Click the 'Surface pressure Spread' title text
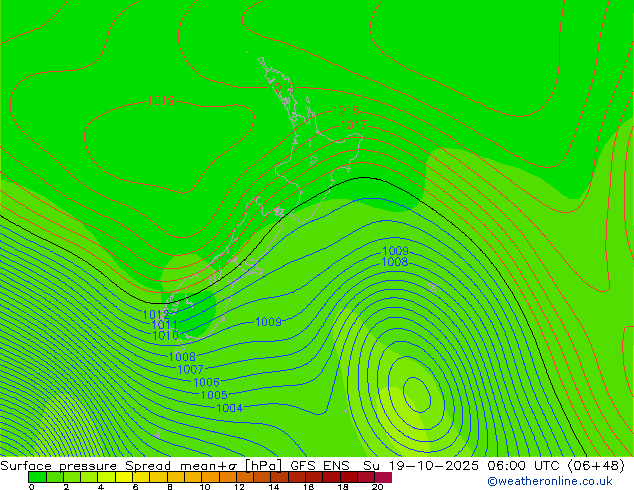The height and width of the screenshot is (490, 634). pyautogui.click(x=85, y=466)
